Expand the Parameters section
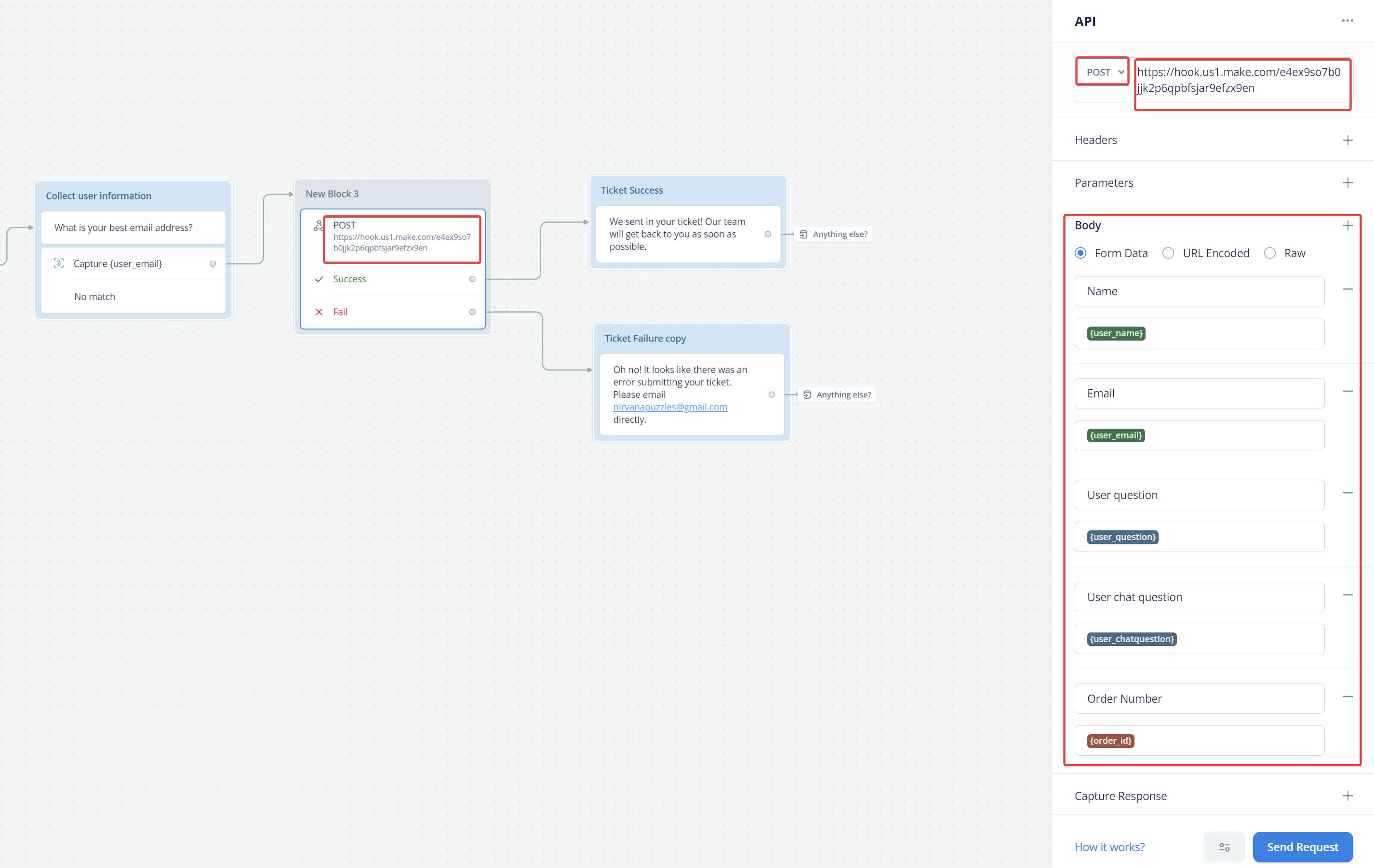Viewport: 1374px width, 868px height. [1104, 183]
